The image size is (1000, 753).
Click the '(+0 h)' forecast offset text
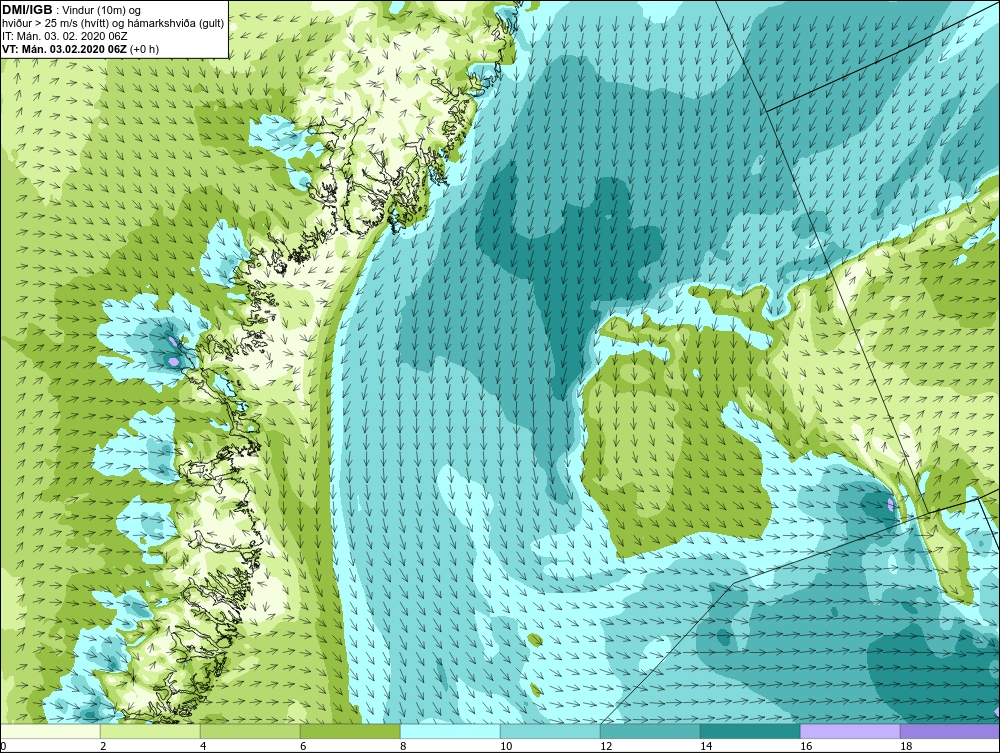(x=145, y=49)
